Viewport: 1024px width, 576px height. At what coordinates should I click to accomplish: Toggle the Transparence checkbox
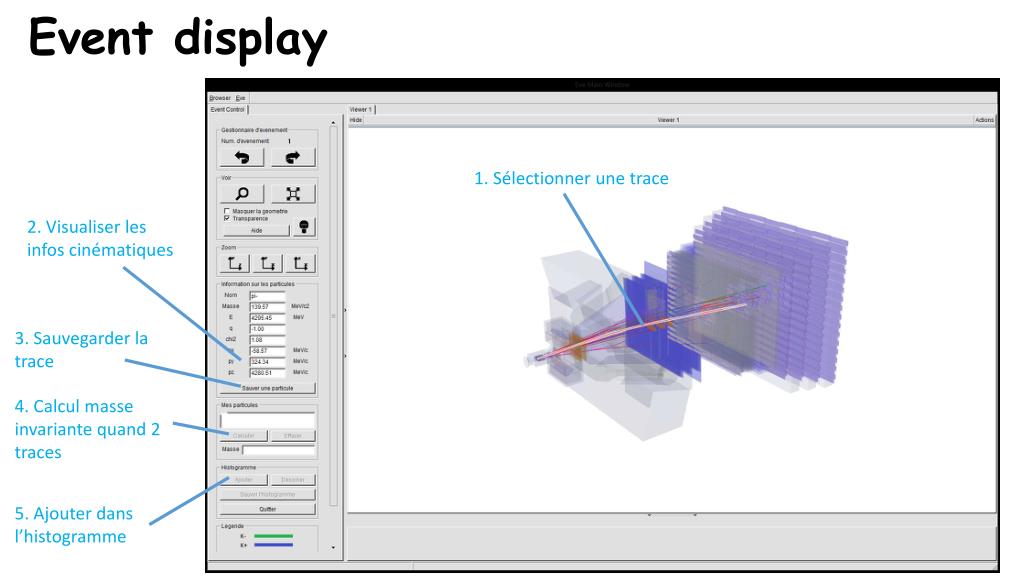coord(227,218)
